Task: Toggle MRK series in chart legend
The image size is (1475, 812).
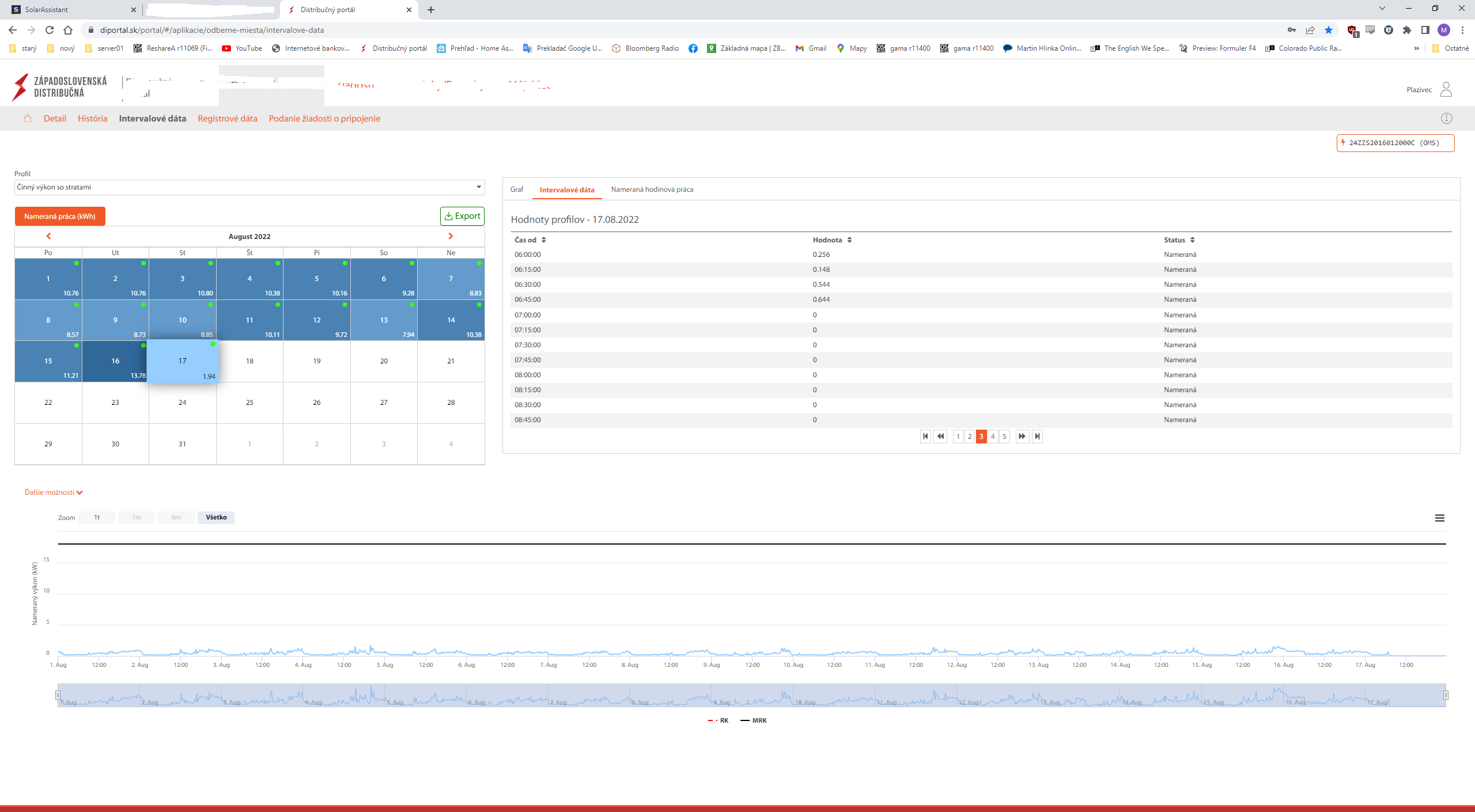Action: point(754,720)
